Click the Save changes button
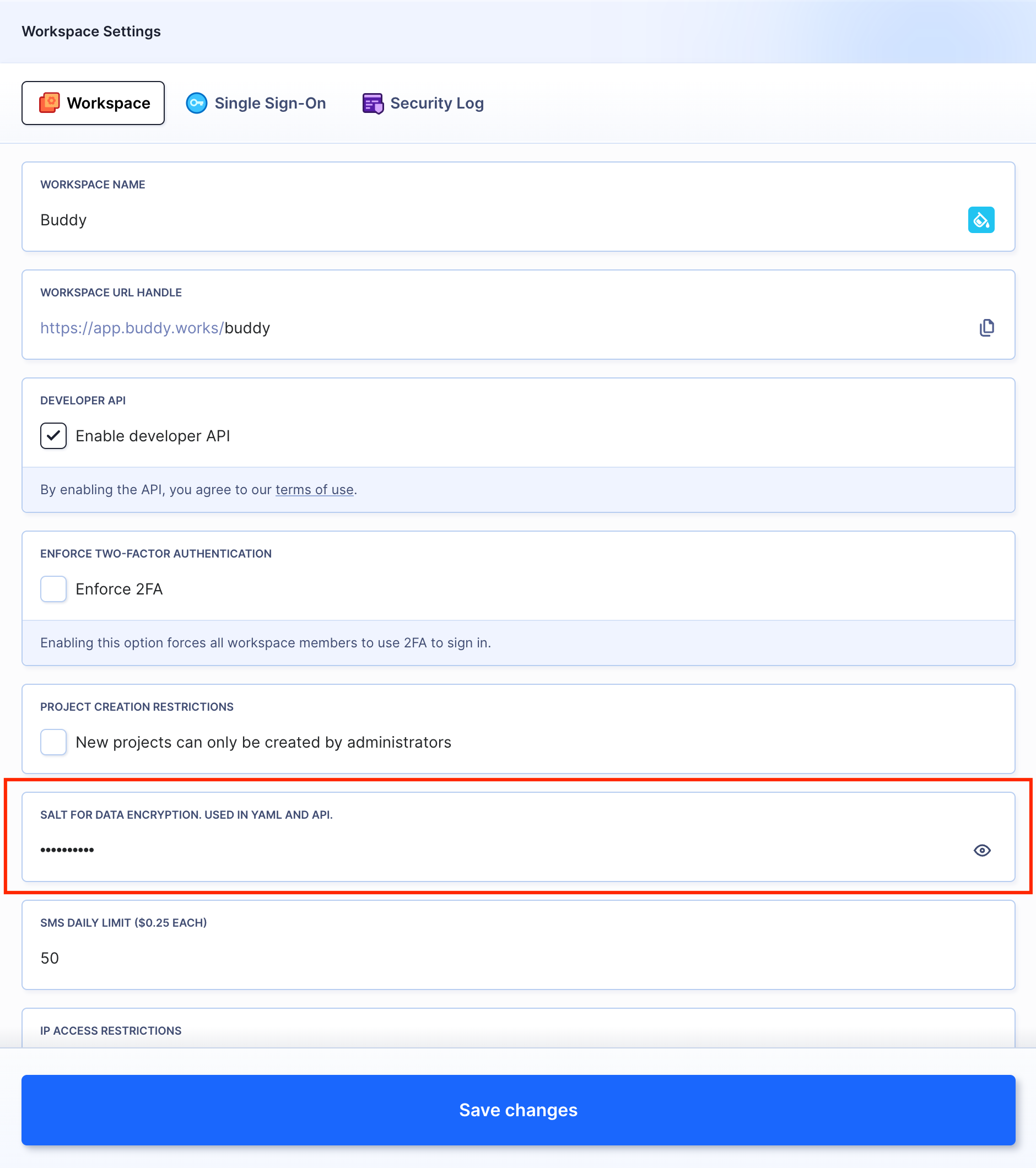1036x1168 pixels. (519, 1110)
